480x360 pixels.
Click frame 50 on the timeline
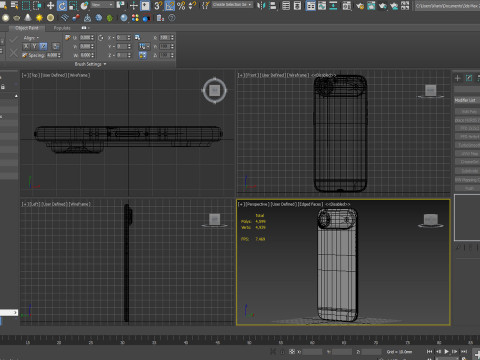pyautogui.click(x=249, y=342)
